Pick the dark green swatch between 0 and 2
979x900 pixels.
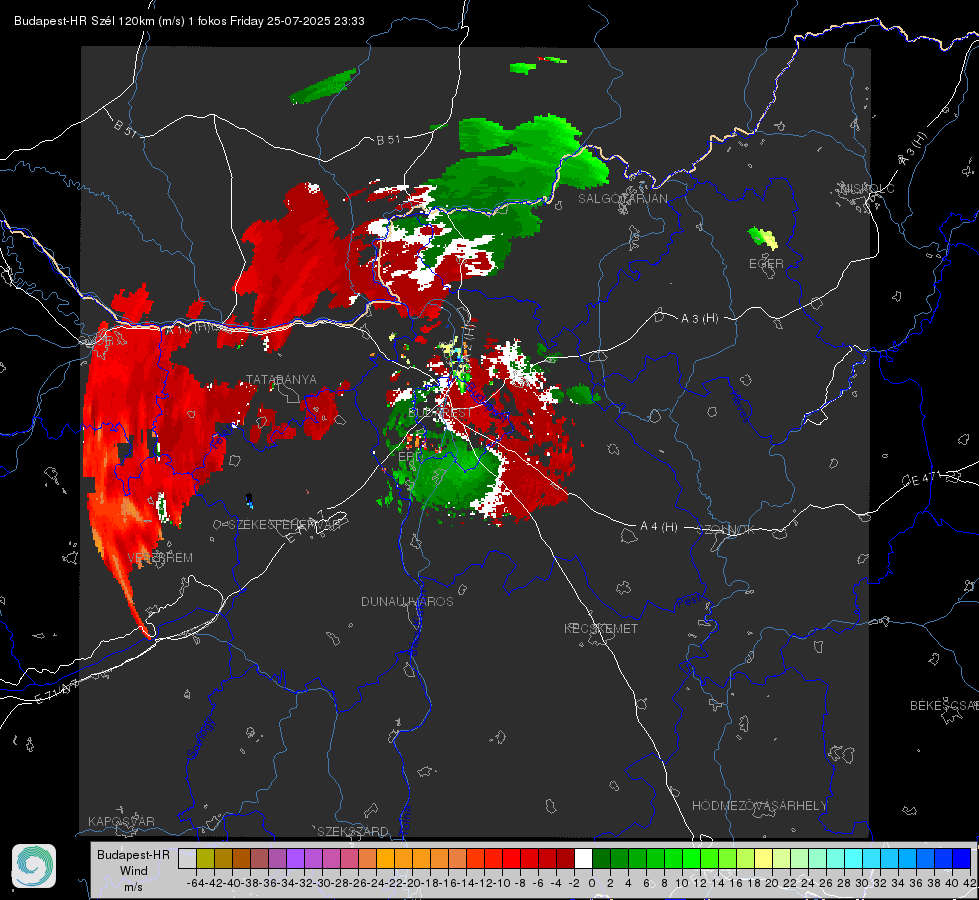pos(601,858)
